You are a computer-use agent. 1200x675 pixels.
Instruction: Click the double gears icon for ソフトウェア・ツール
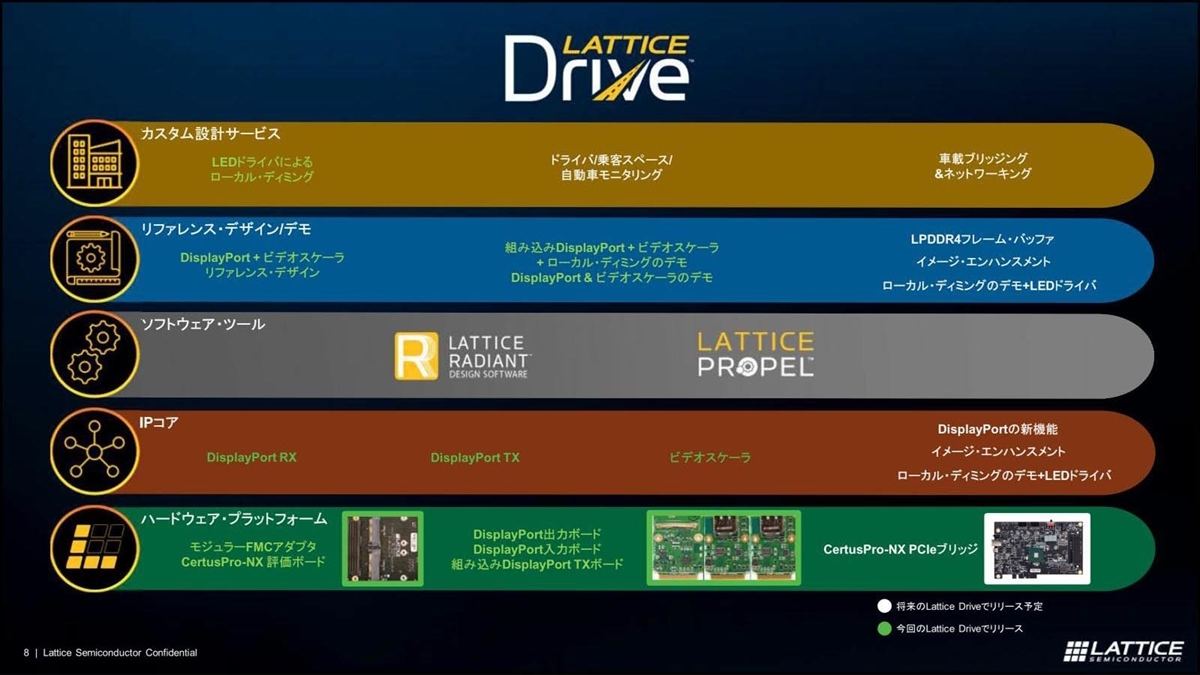tap(93, 354)
